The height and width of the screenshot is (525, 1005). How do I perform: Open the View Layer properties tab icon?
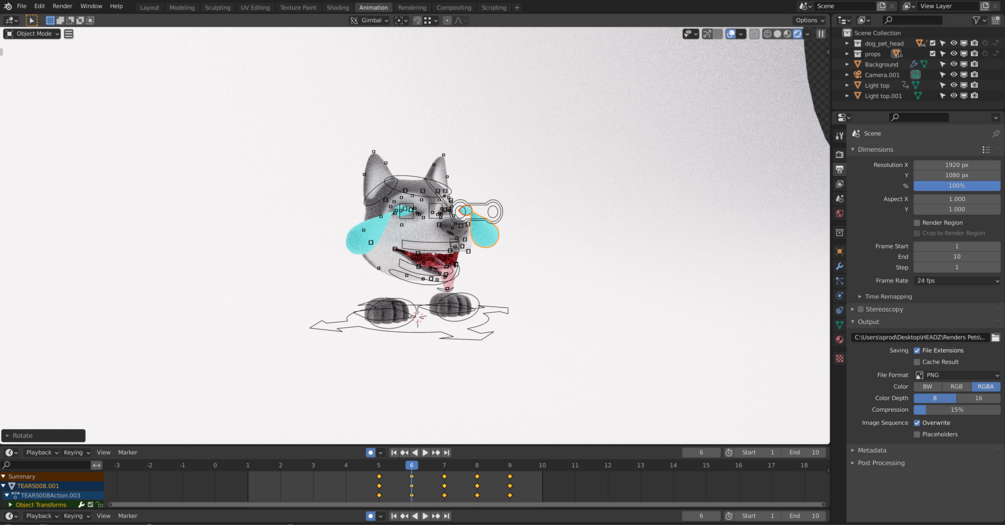(x=840, y=184)
